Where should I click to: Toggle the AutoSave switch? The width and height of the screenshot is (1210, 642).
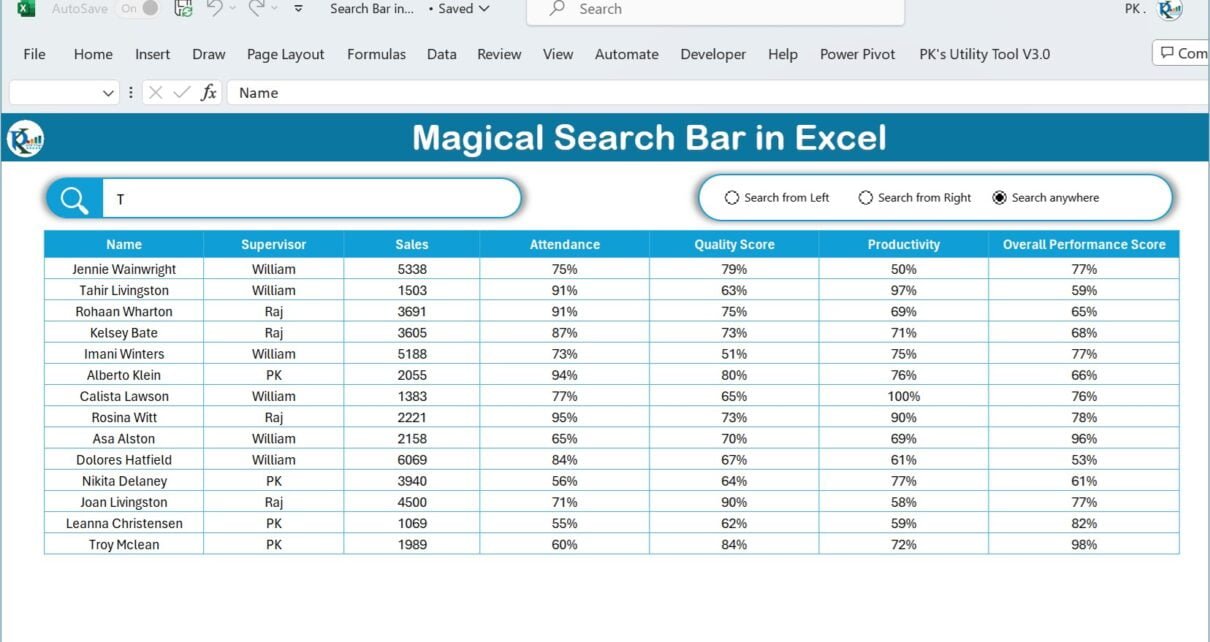[140, 9]
